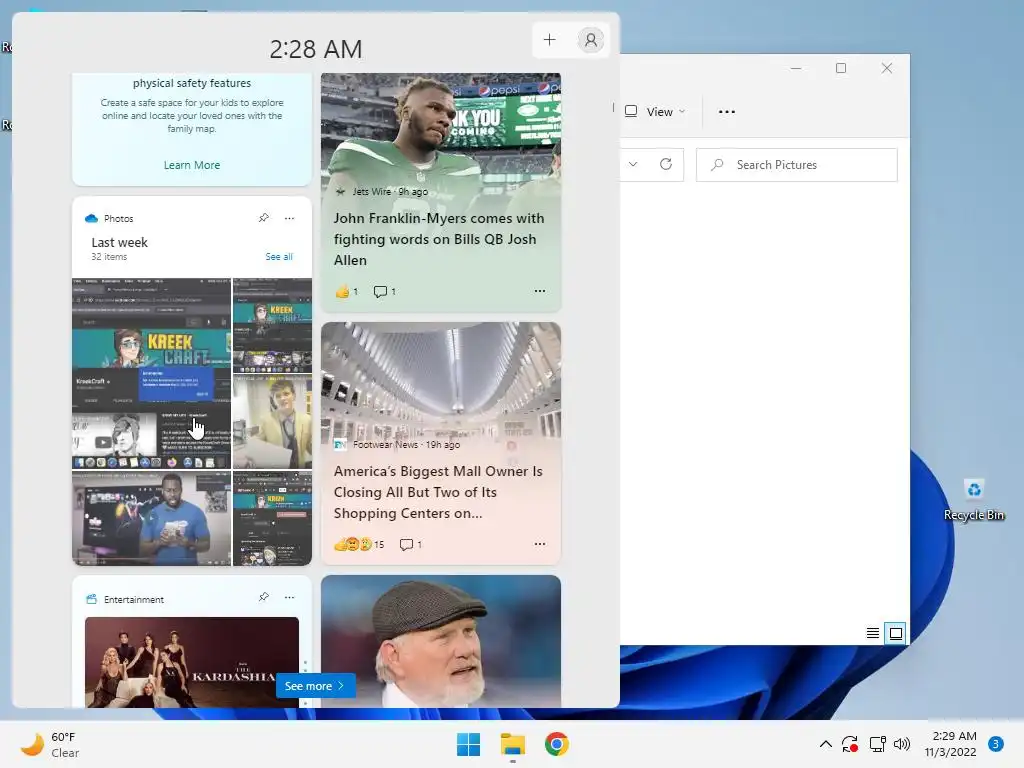Open the football player news image

(441, 127)
